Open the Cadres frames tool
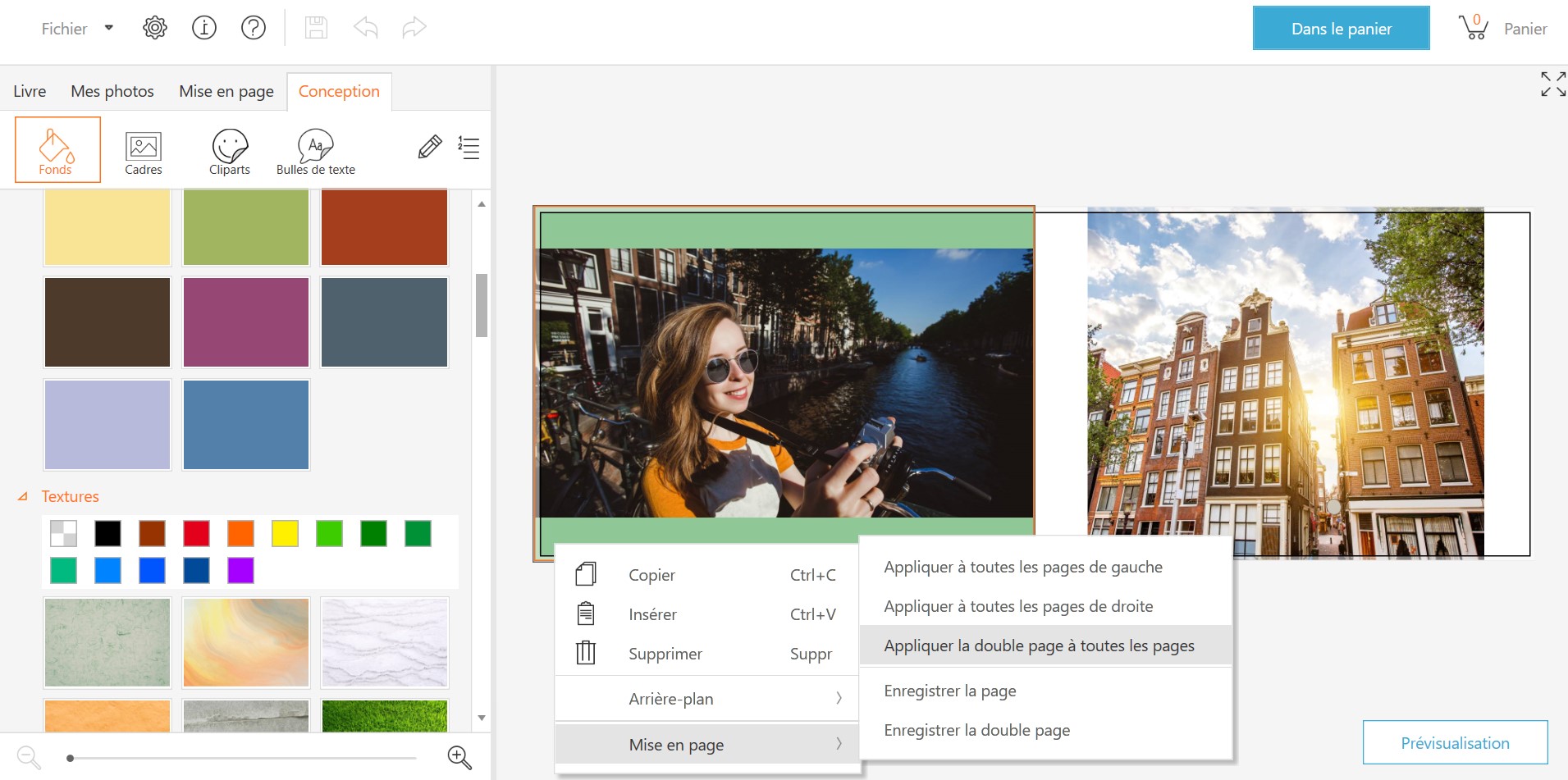The width and height of the screenshot is (1568, 780). click(x=144, y=152)
